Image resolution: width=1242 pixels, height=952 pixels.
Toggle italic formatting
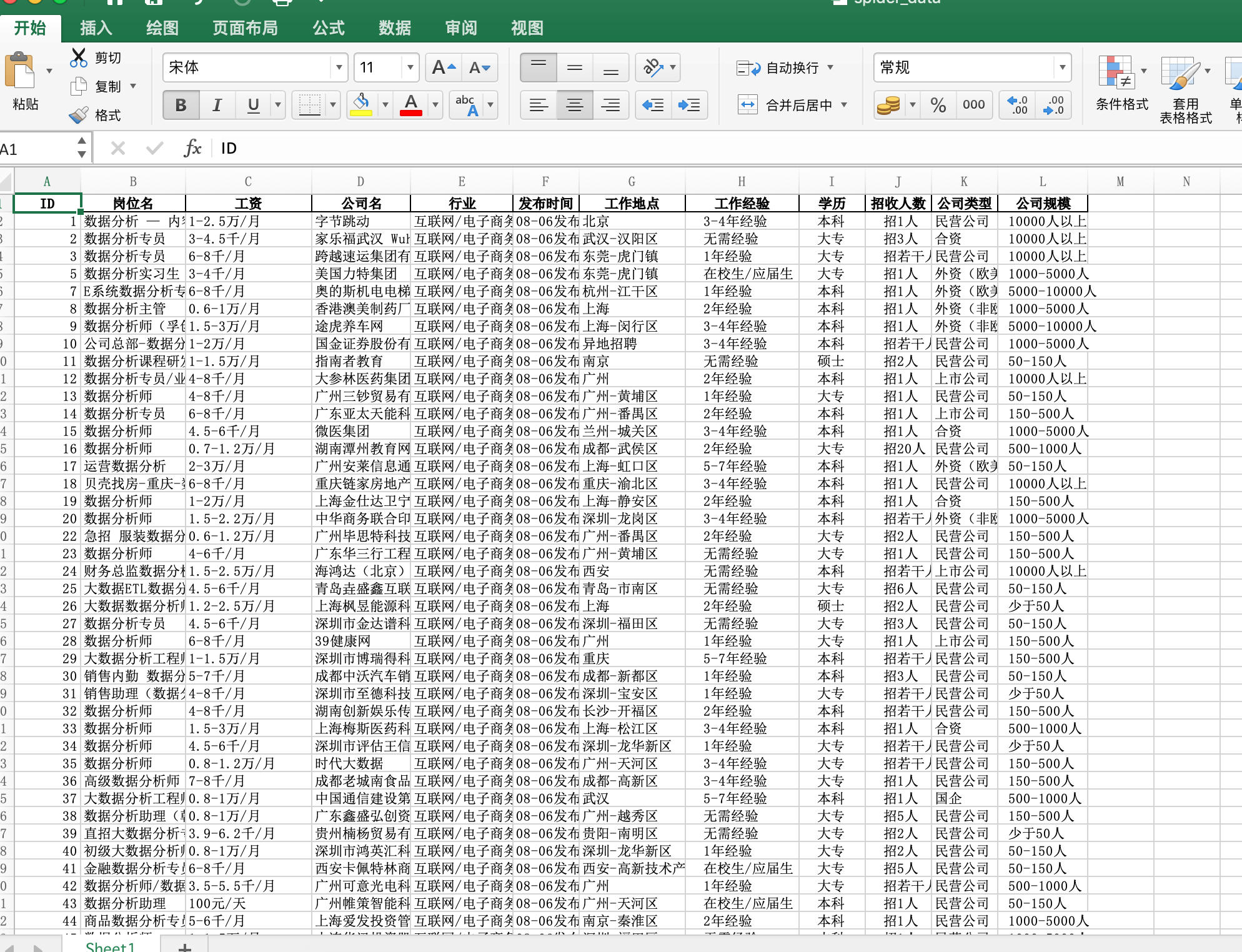[x=217, y=105]
